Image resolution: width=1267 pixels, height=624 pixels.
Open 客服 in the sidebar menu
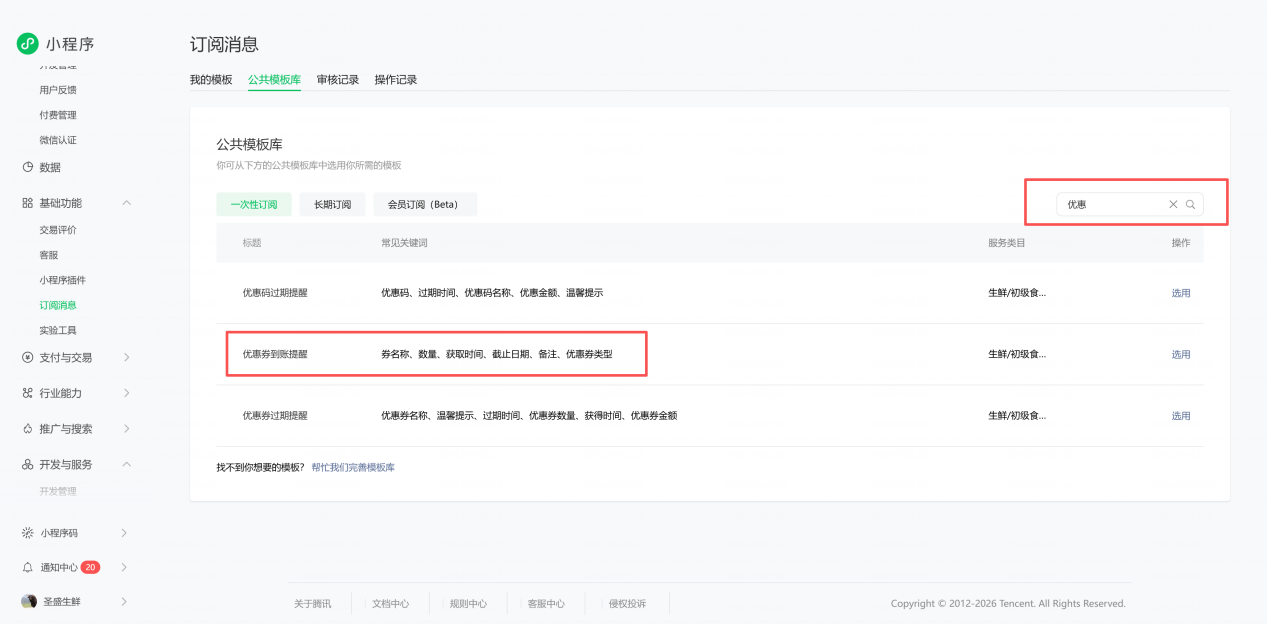[x=49, y=255]
